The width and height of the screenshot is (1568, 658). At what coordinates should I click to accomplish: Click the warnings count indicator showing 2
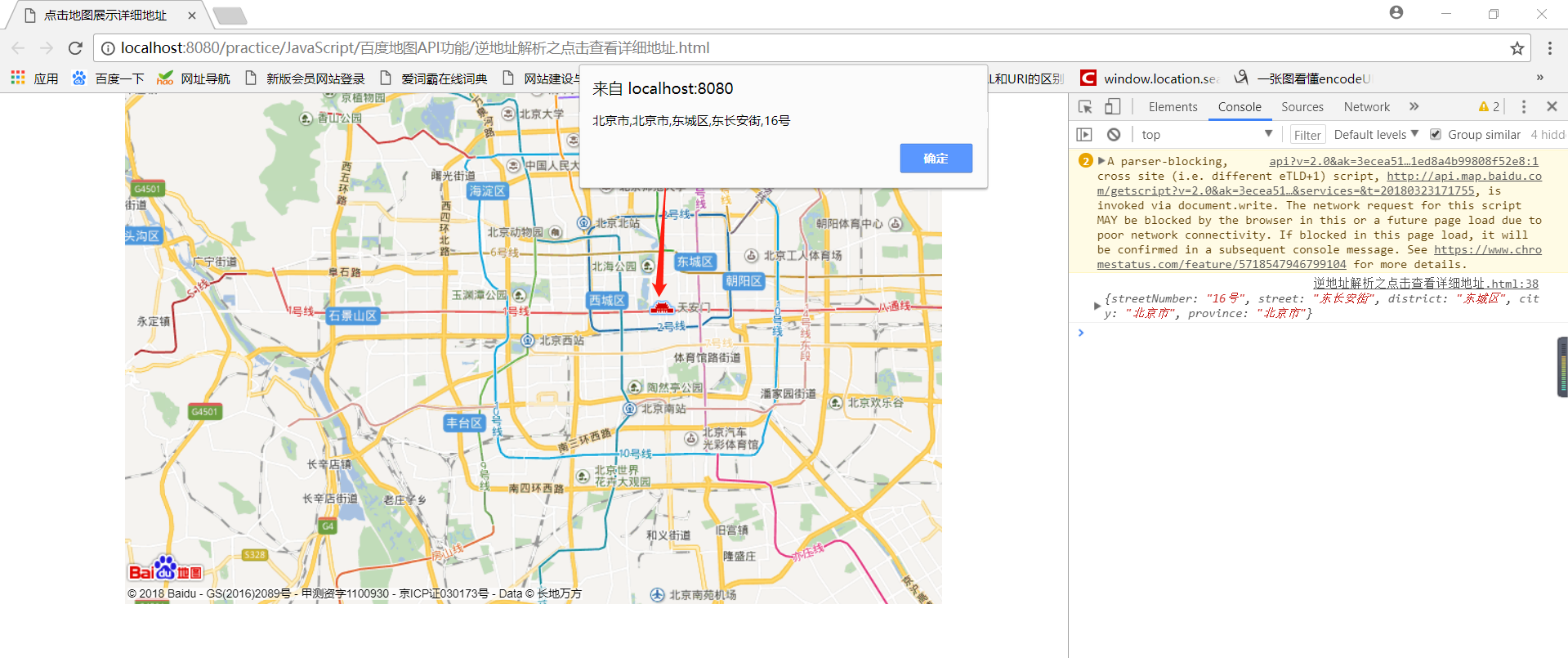pos(1489,107)
